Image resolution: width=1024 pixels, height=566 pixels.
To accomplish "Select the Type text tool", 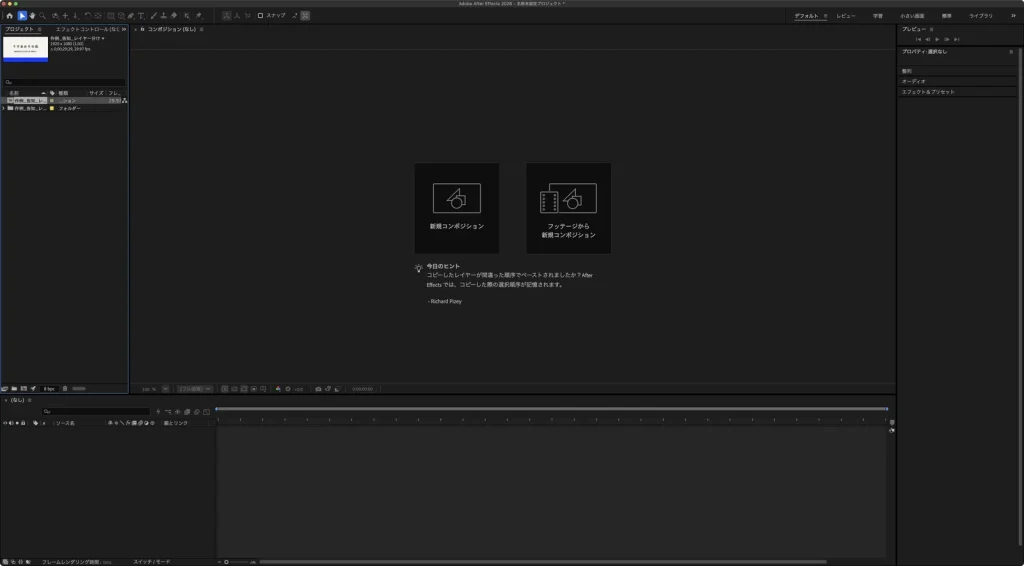I will point(141,16).
